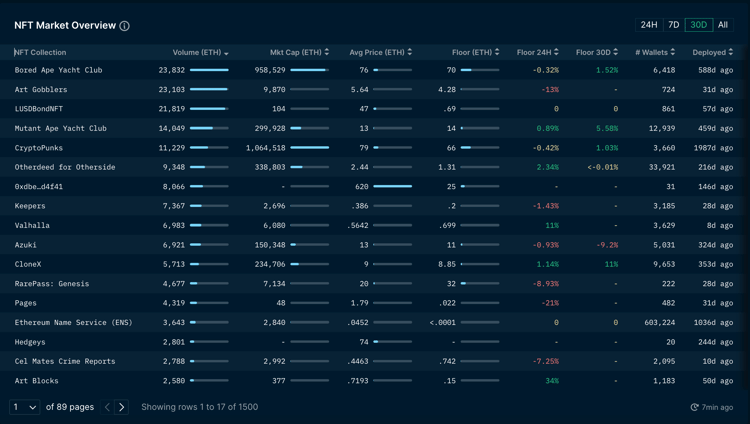Click market cap value 1,064,518
750x424 pixels.
point(265,148)
